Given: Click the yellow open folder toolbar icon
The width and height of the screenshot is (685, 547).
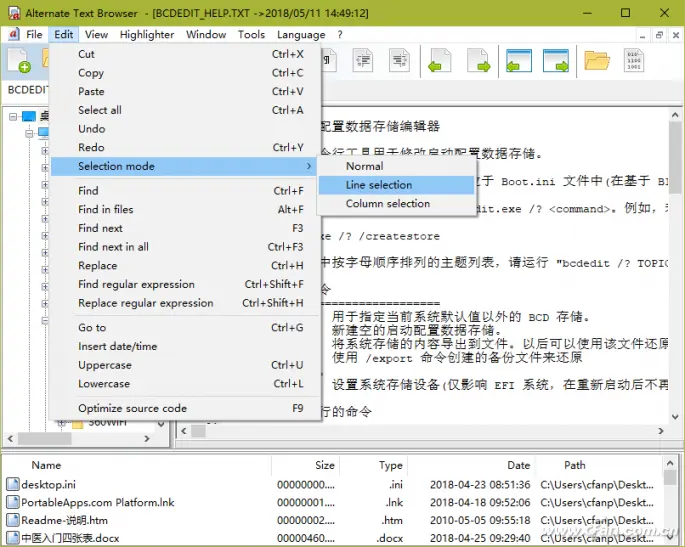Looking at the screenshot, I should (597, 62).
